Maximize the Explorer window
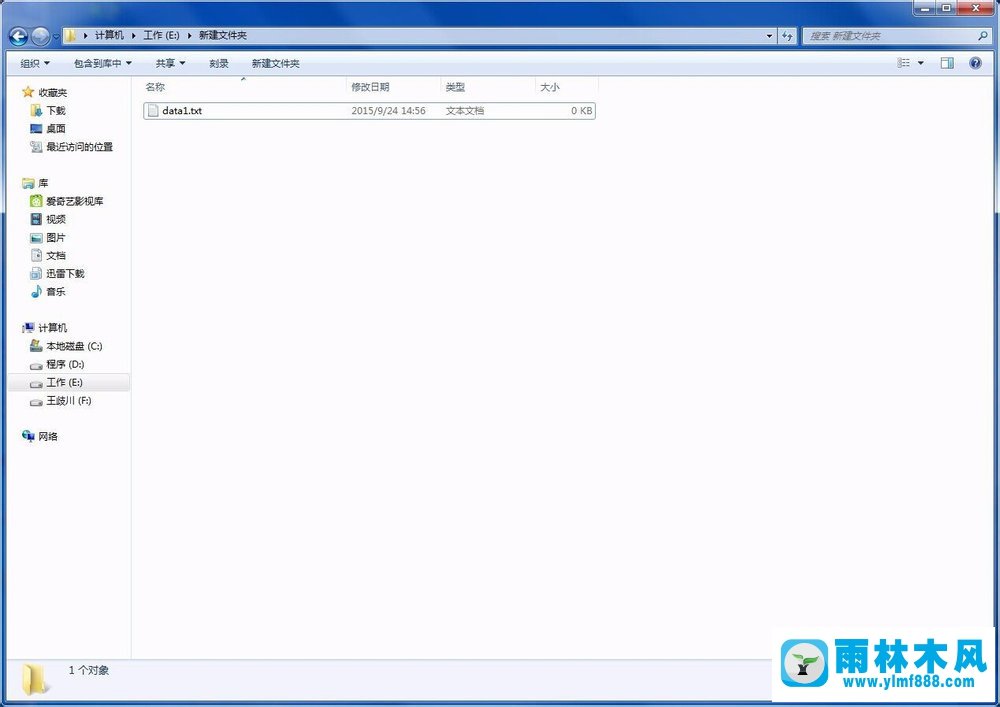 (x=946, y=8)
